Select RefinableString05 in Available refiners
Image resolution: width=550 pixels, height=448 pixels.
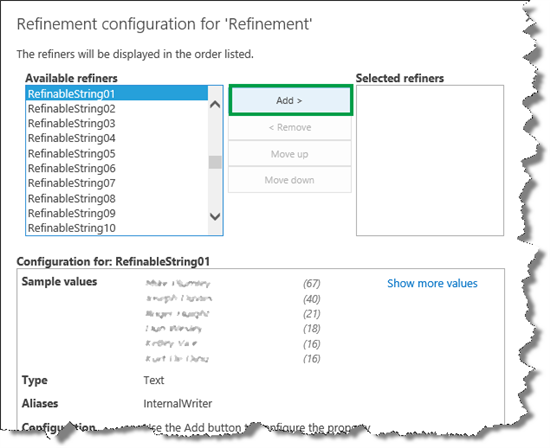point(117,154)
